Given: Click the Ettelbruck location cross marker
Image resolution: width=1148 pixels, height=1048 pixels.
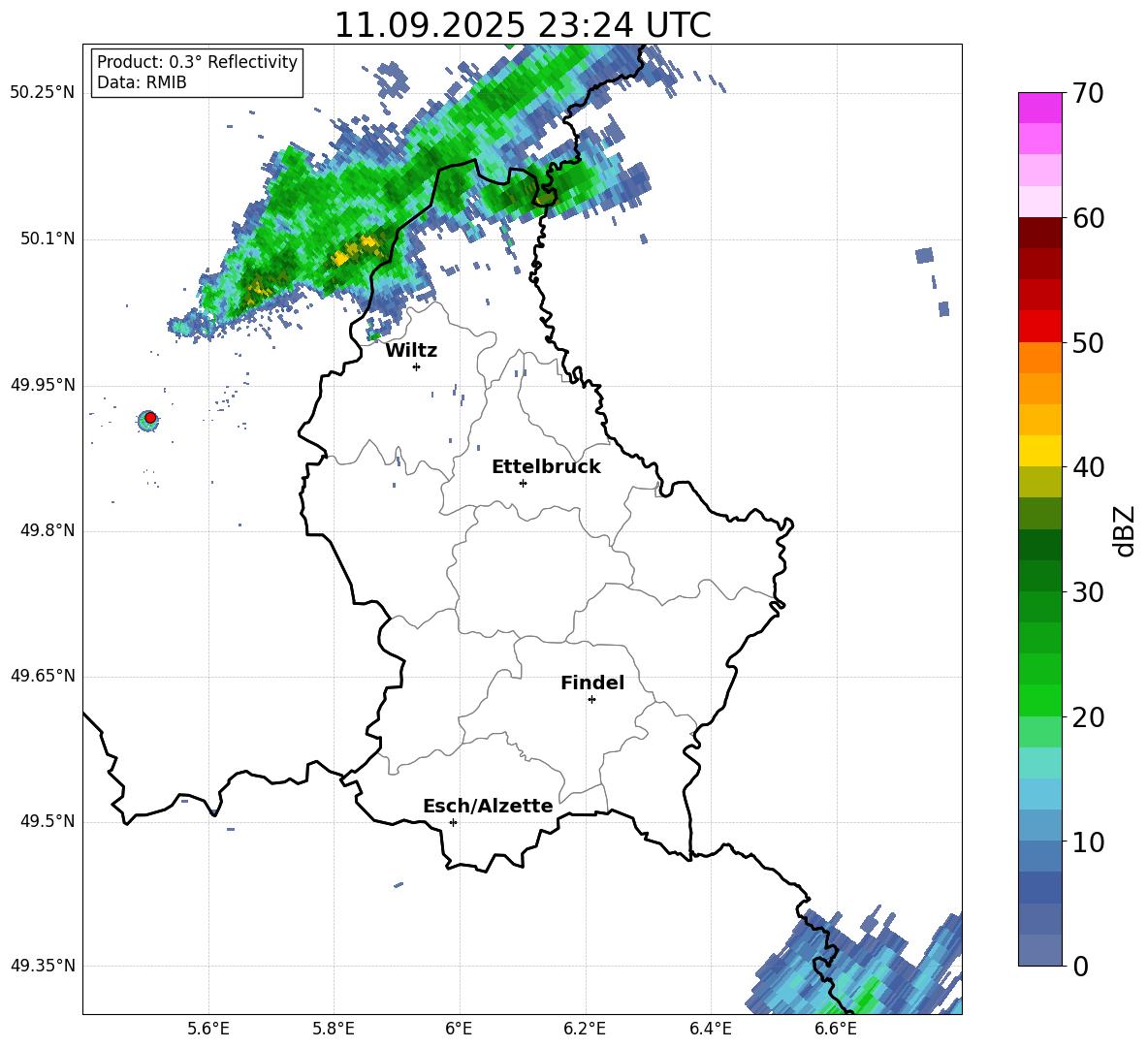Looking at the screenshot, I should [x=523, y=483].
